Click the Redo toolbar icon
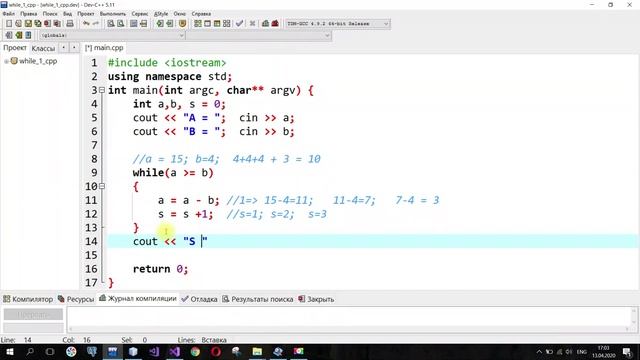This screenshot has height=360, width=640. (96, 24)
